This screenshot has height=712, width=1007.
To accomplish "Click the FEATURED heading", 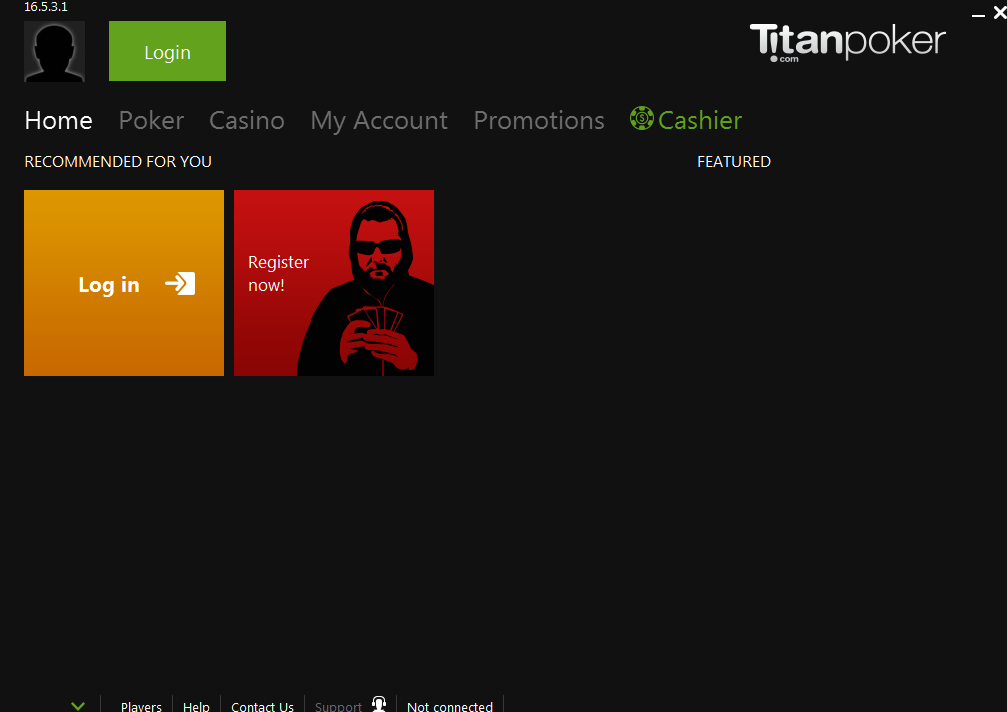I will 734,162.
